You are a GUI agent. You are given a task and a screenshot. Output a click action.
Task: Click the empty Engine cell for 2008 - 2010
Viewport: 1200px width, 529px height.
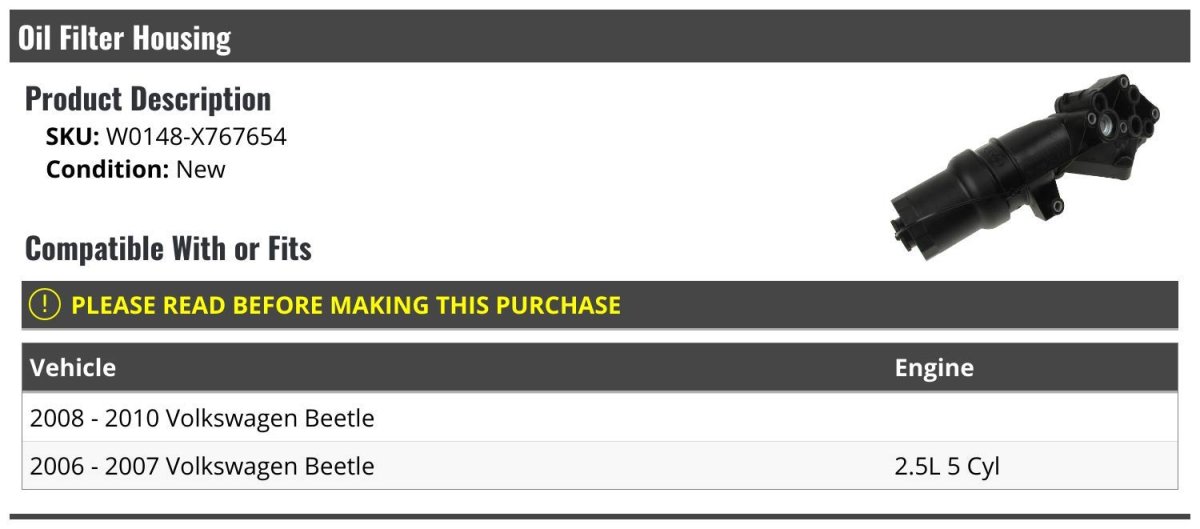click(x=1030, y=418)
